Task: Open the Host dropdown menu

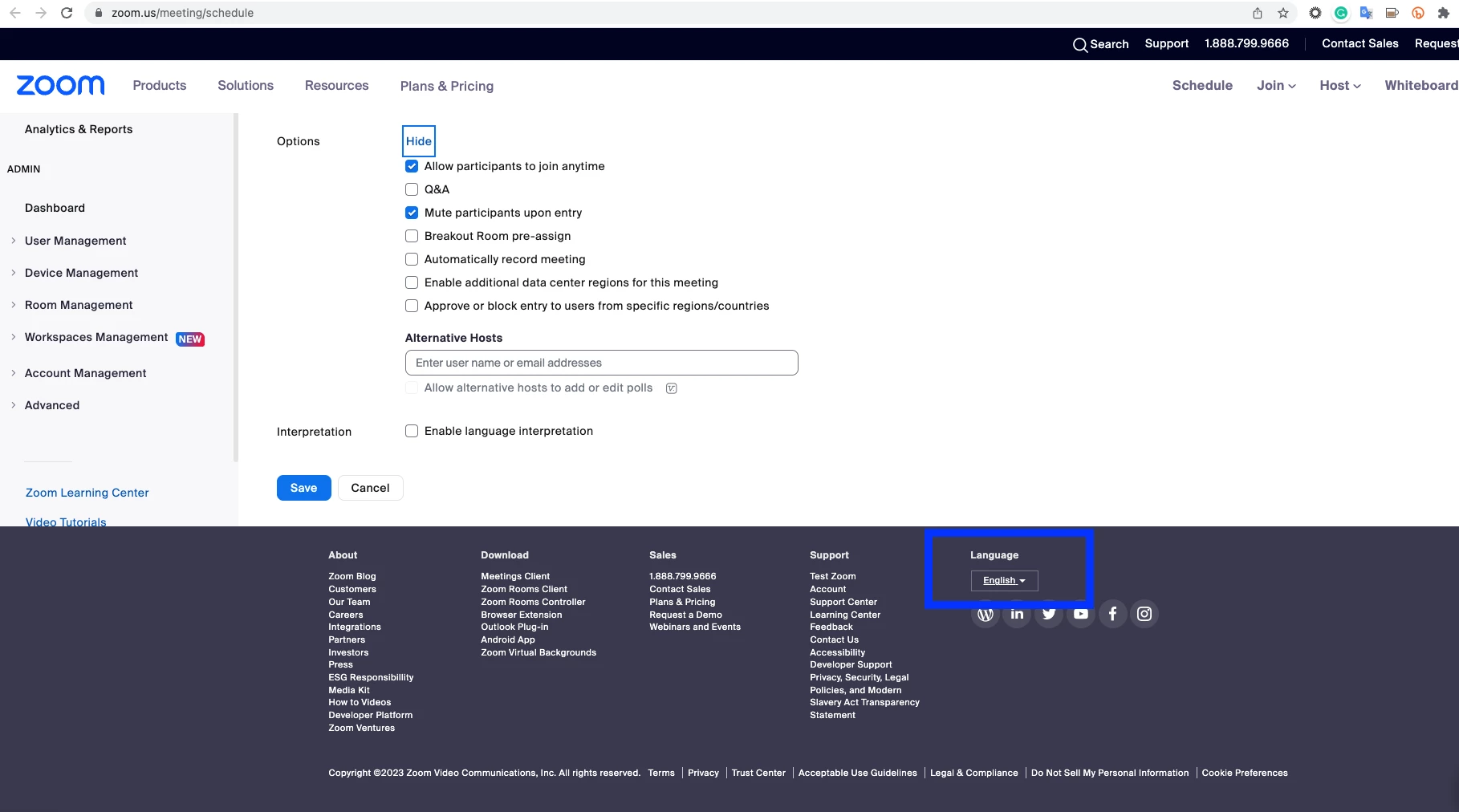Action: 1340,85
